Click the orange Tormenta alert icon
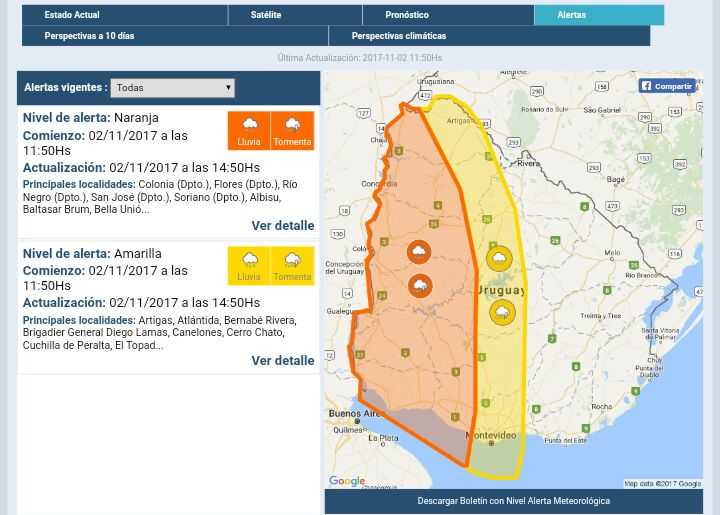This screenshot has width=720, height=515. (x=292, y=130)
